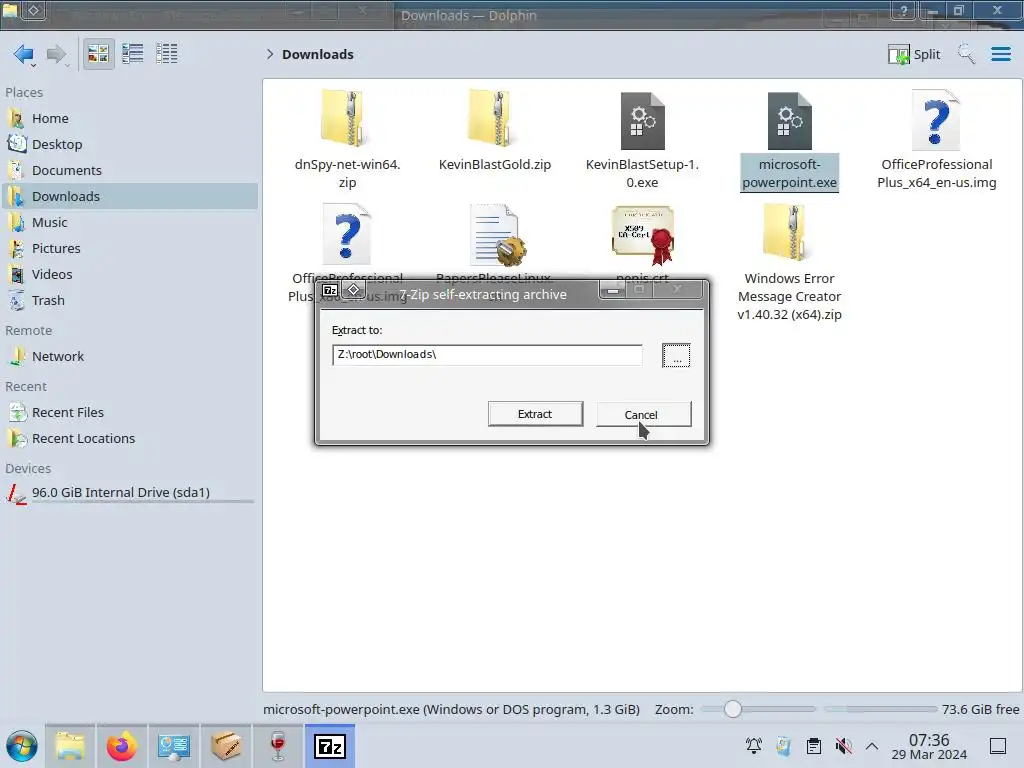This screenshot has width=1024, height=768.
Task: Open the Wine glass taskbar icon
Action: coord(278,746)
